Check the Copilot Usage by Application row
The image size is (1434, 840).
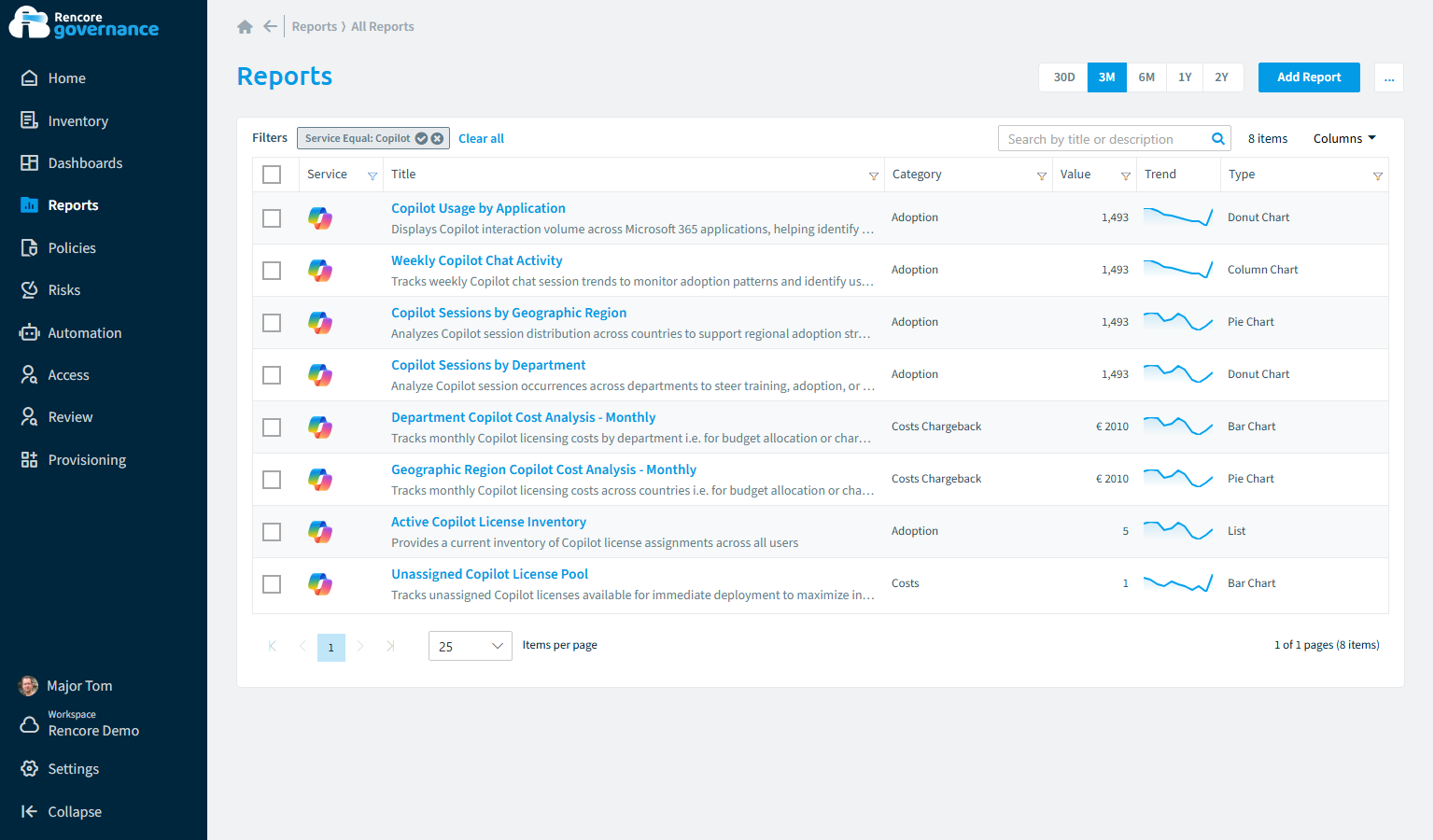pyautogui.click(x=272, y=218)
